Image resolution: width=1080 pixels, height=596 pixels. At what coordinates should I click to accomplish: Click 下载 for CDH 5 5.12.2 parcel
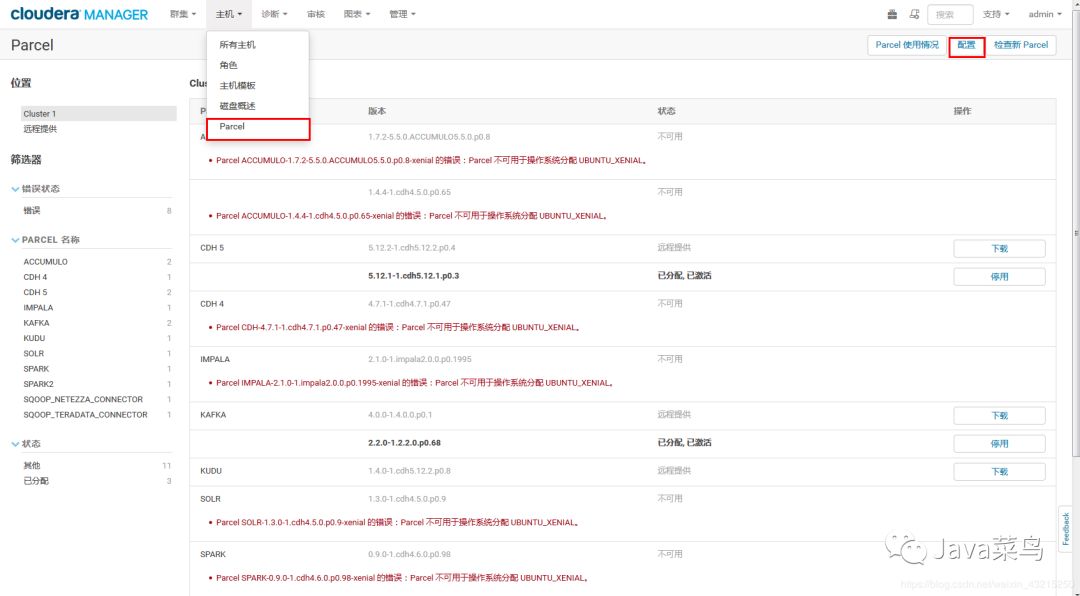(x=999, y=249)
